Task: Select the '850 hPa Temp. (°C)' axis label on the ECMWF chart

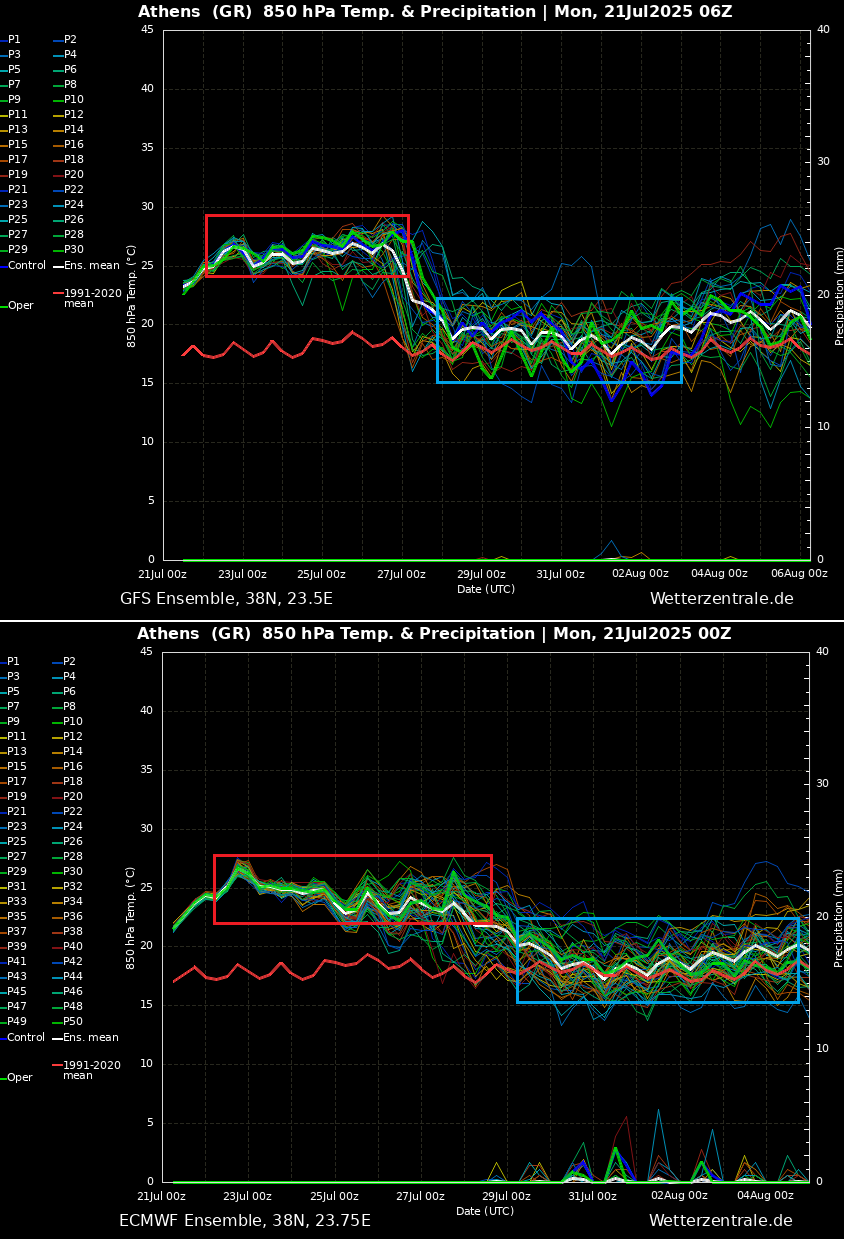Action: pyautogui.click(x=131, y=917)
